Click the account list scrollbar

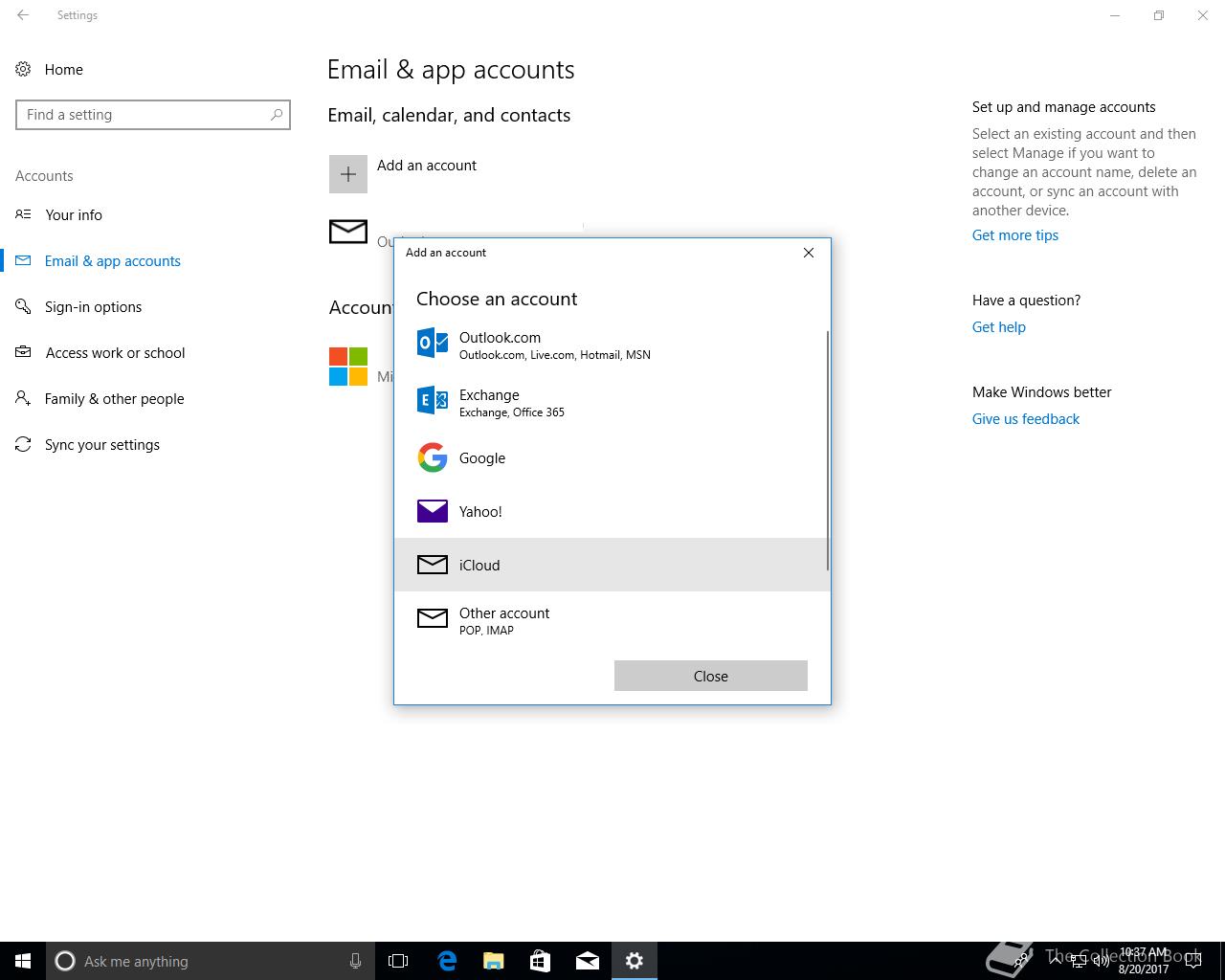(x=828, y=450)
